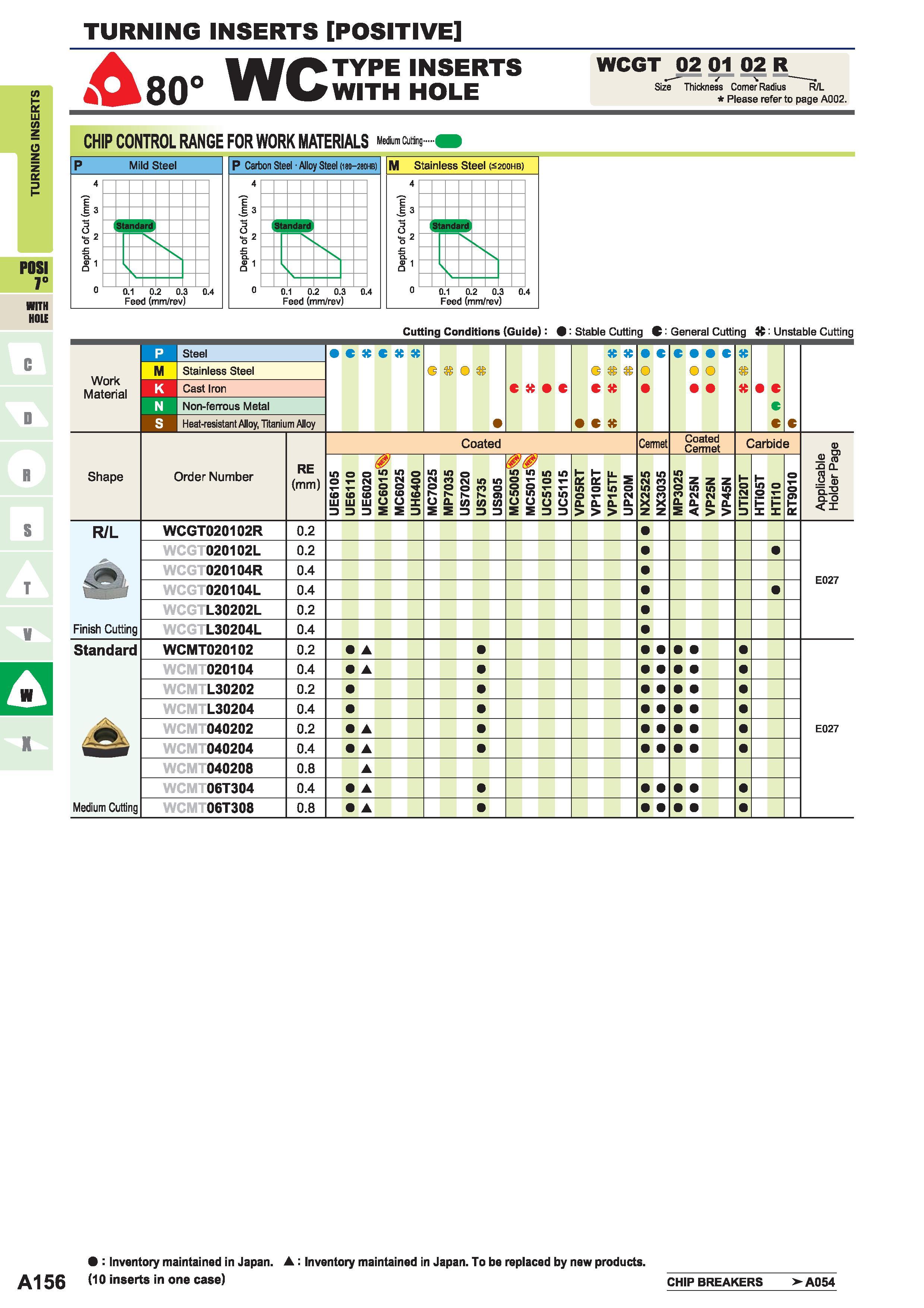Screen dimensions: 924x1308
Task: Select the highlighted W shape tab icon
Action: tap(27, 689)
